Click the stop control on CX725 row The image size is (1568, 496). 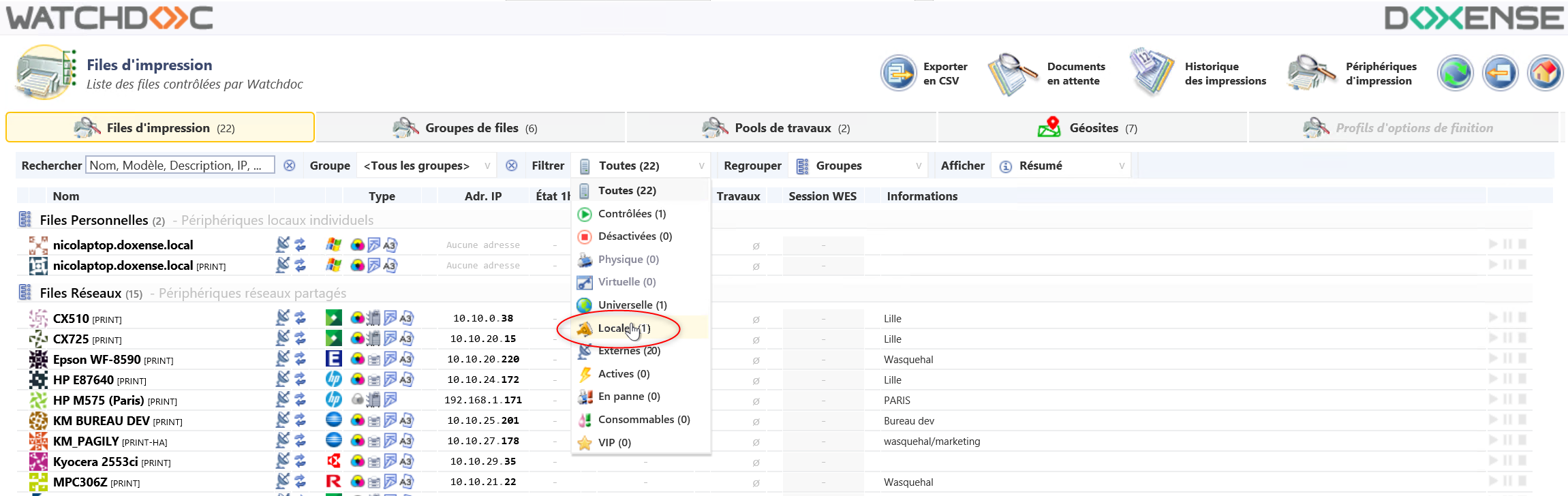point(1522,338)
